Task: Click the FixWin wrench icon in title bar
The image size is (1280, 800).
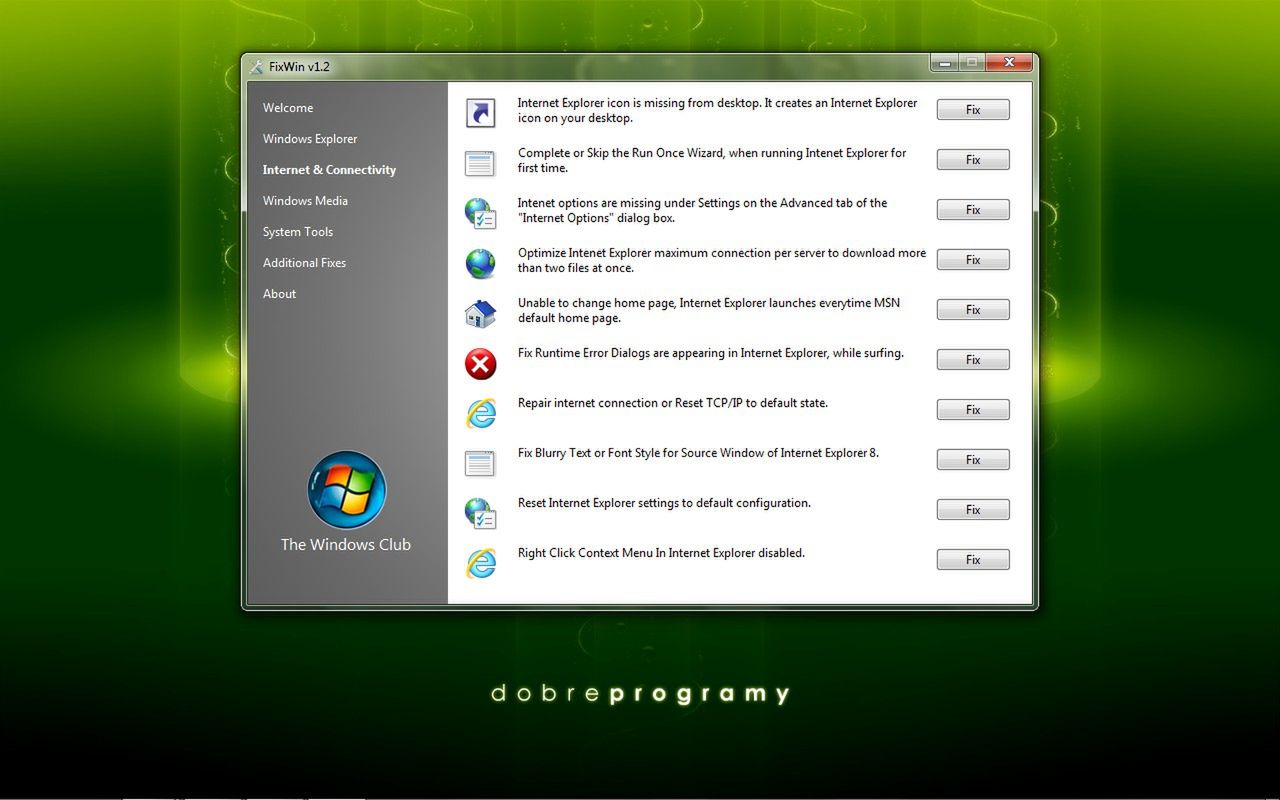Action: pos(256,67)
